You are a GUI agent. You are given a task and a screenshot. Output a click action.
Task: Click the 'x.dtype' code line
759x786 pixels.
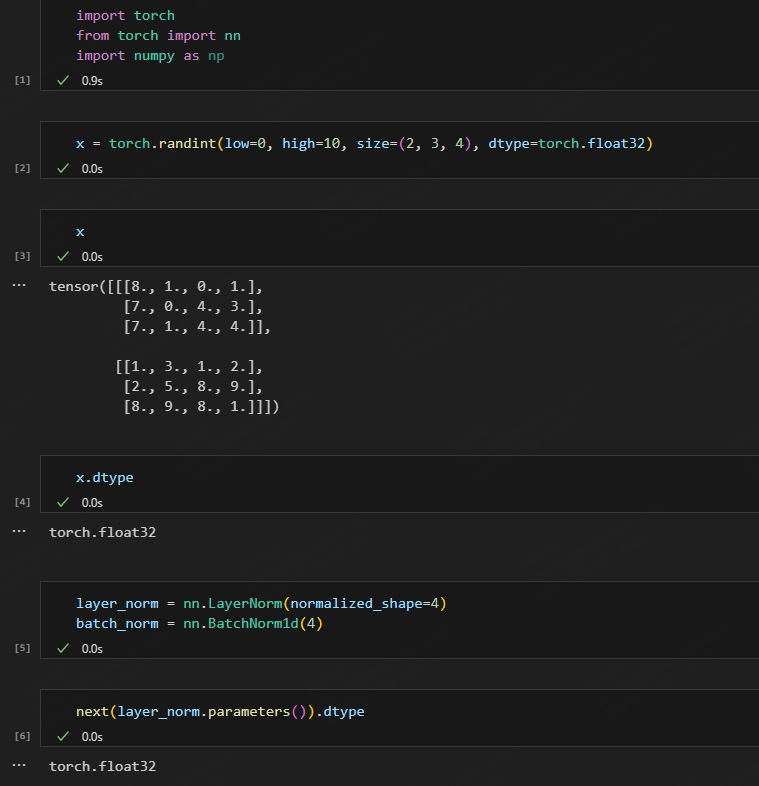[x=105, y=478]
